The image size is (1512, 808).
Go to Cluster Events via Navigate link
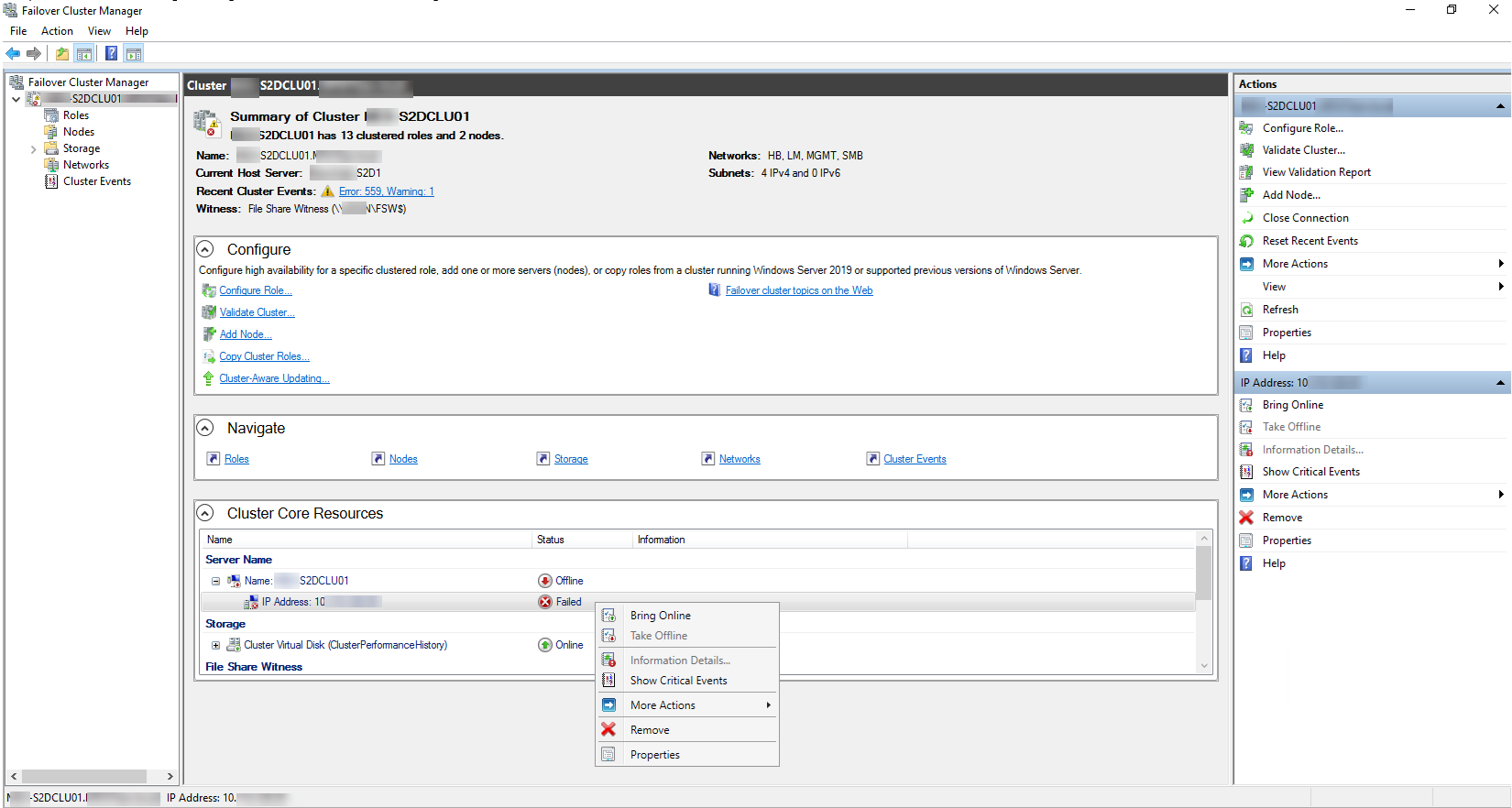point(915,459)
